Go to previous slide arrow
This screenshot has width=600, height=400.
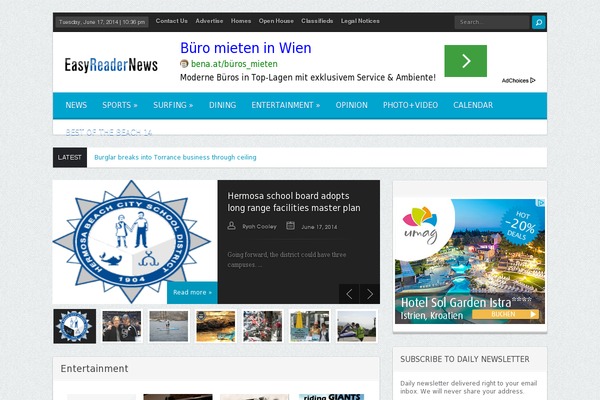(349, 294)
